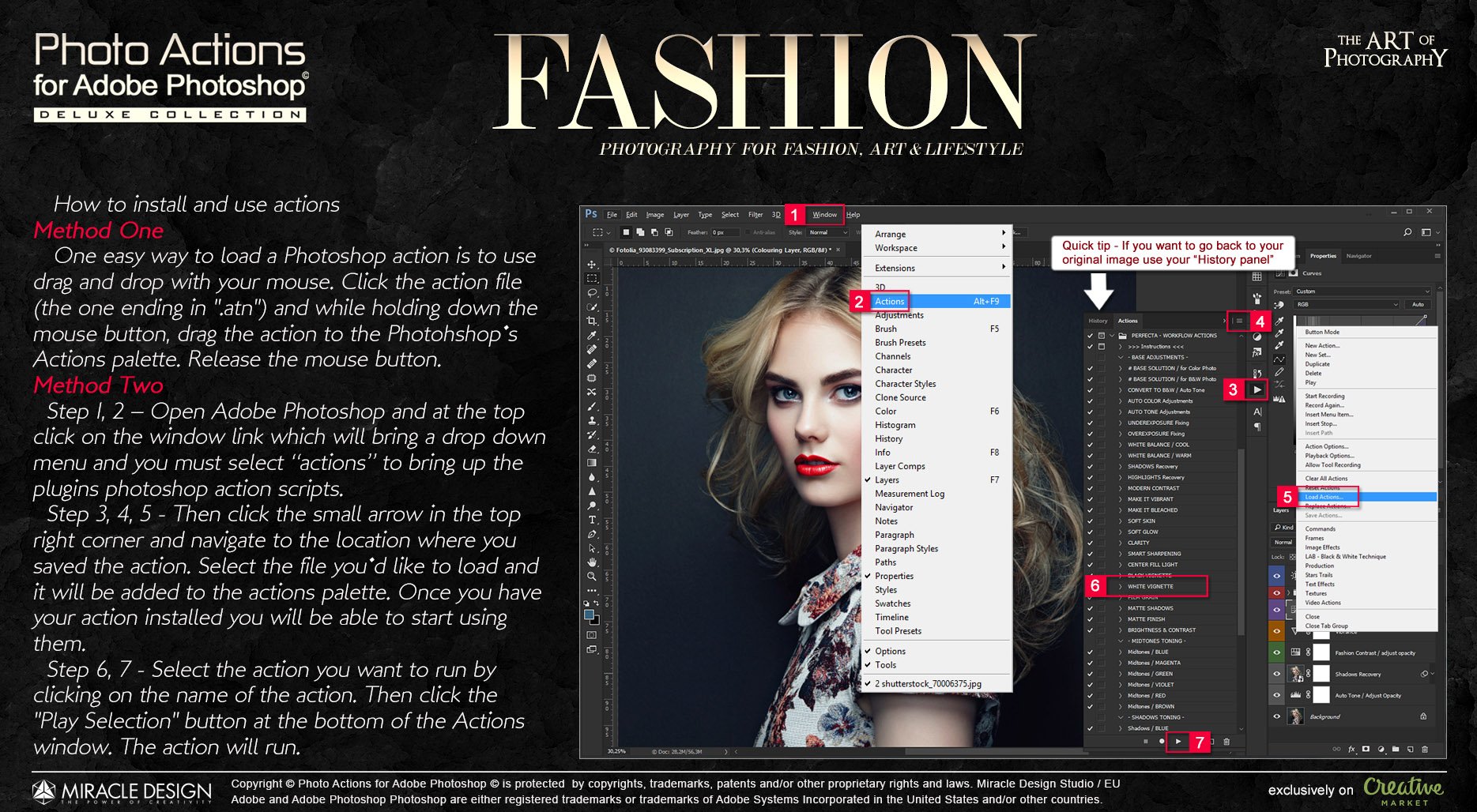This screenshot has height=812, width=1477.
Task: Click the Layers panel trash icon
Action: tap(1425, 748)
